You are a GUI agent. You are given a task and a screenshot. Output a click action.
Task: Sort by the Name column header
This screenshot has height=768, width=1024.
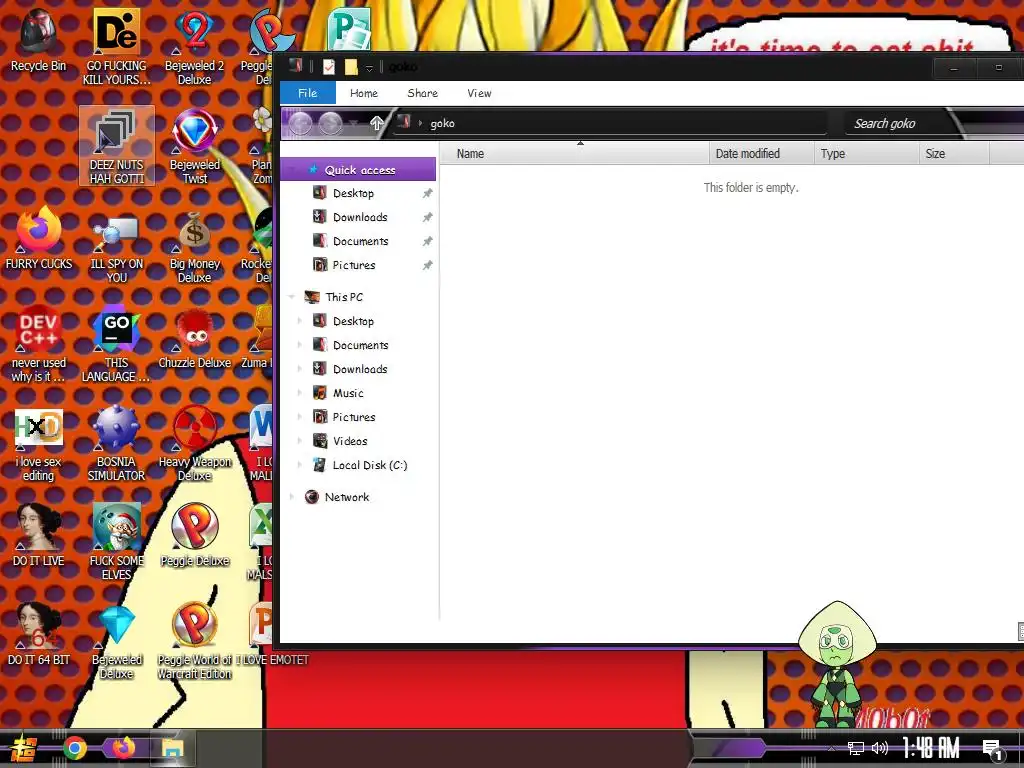(575, 154)
